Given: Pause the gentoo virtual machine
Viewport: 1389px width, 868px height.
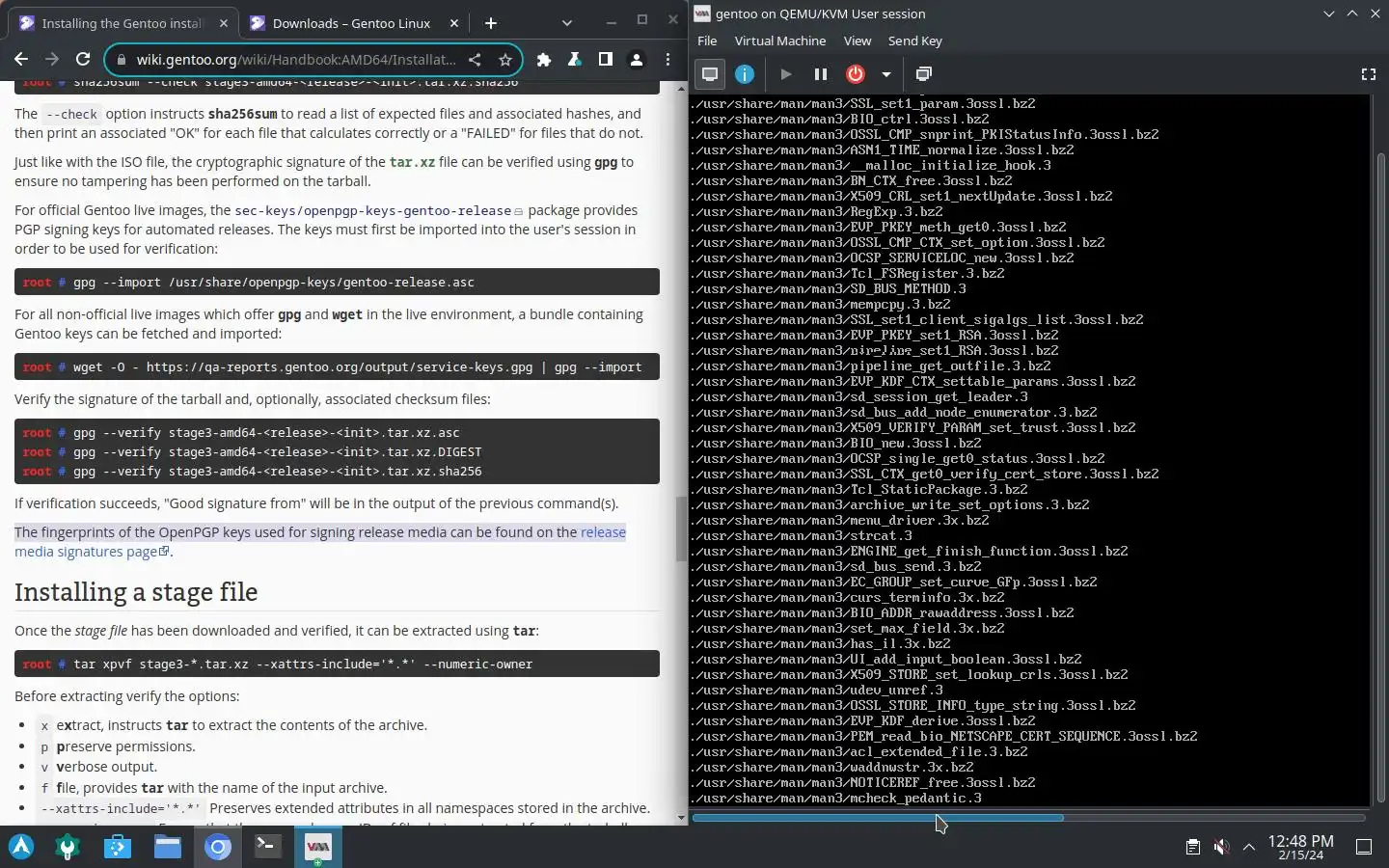Looking at the screenshot, I should point(821,74).
